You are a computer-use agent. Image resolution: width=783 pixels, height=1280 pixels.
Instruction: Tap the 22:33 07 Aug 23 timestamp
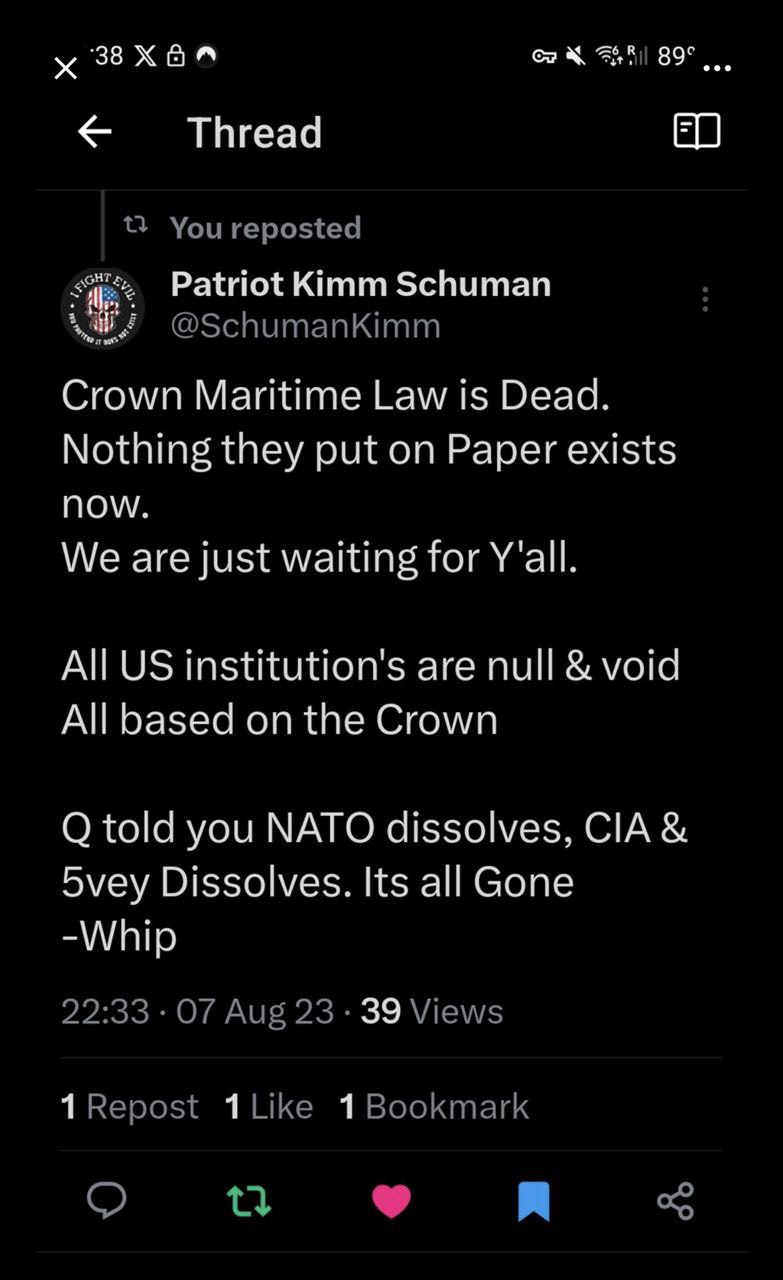[x=197, y=1011]
